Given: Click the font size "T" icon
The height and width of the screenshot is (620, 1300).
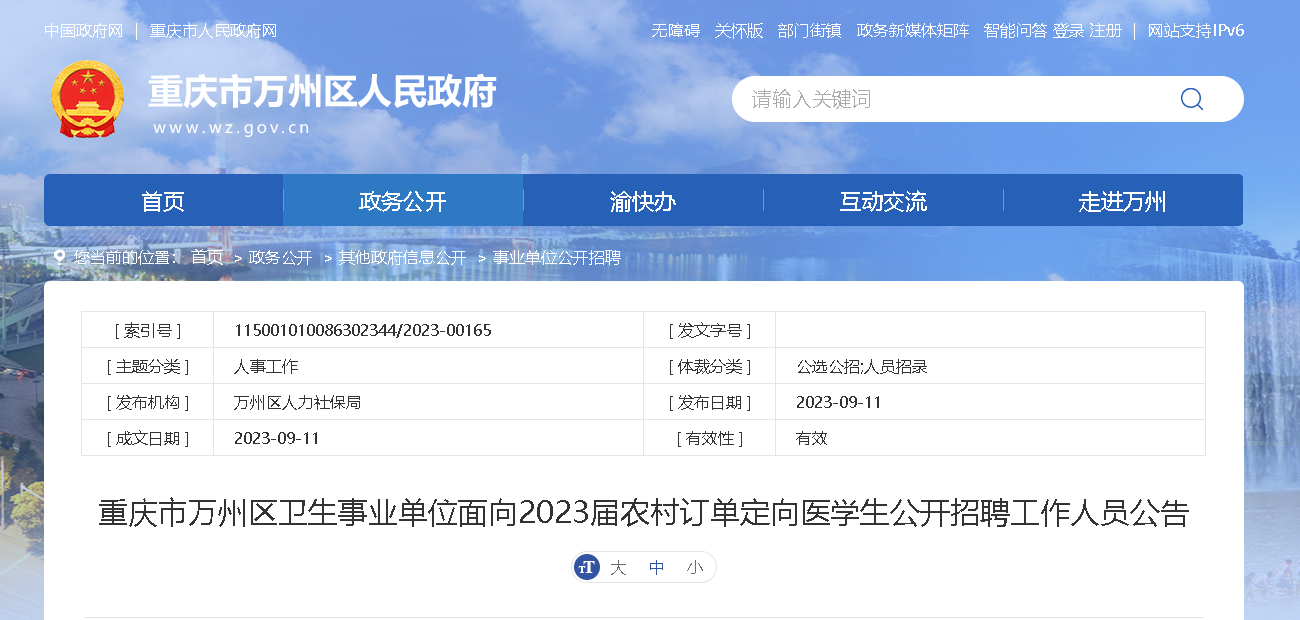Looking at the screenshot, I should point(587,567).
